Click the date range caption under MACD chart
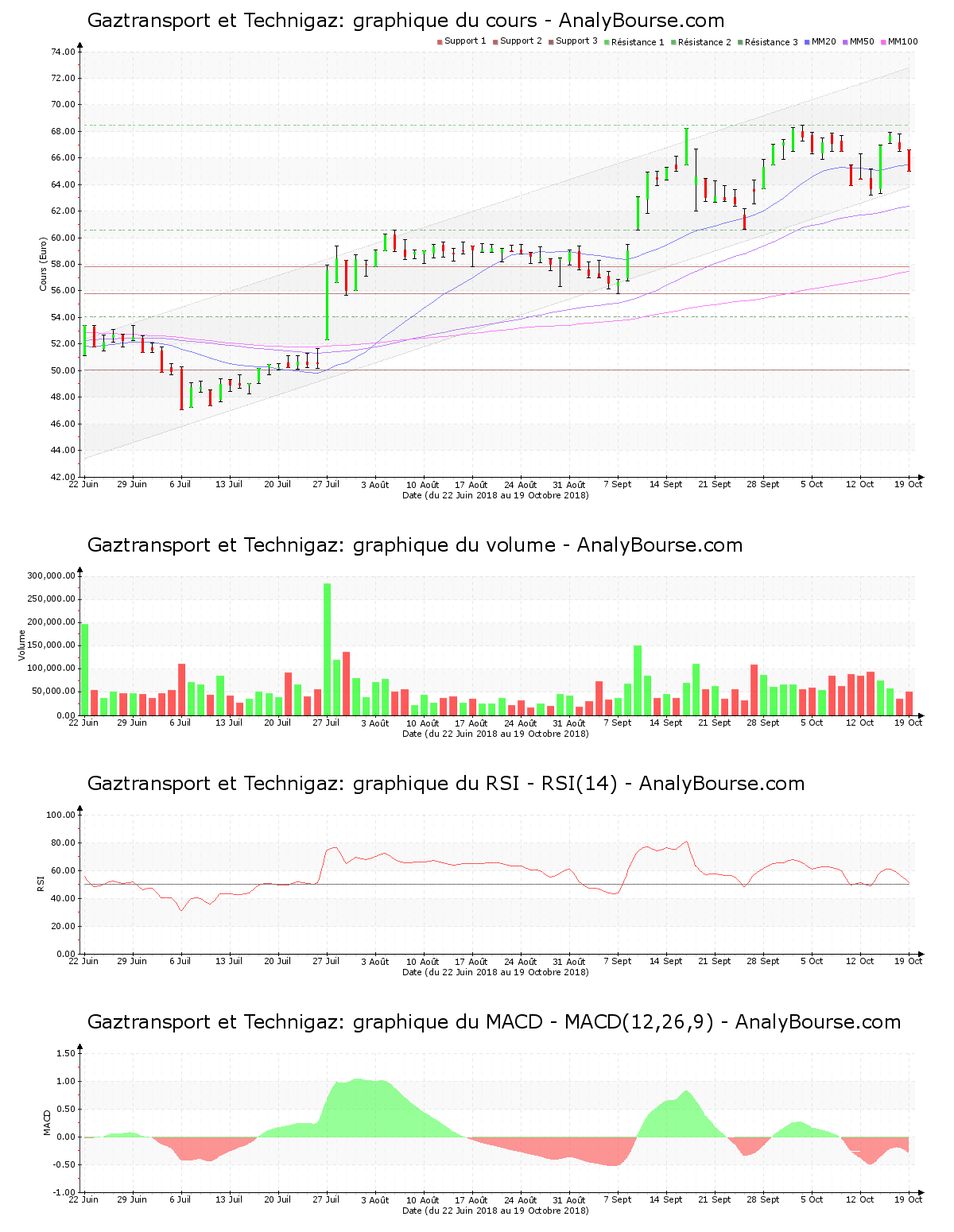 pyautogui.click(x=495, y=1211)
